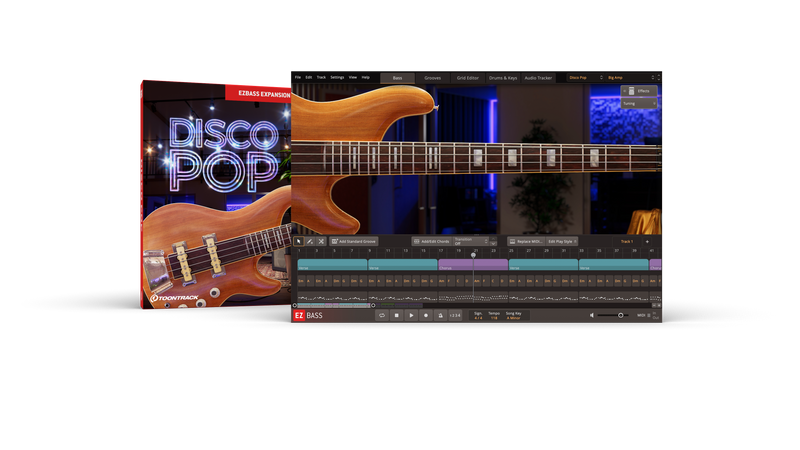800x450 pixels.
Task: Click the Disco Pop expansion box art
Action: (216, 194)
